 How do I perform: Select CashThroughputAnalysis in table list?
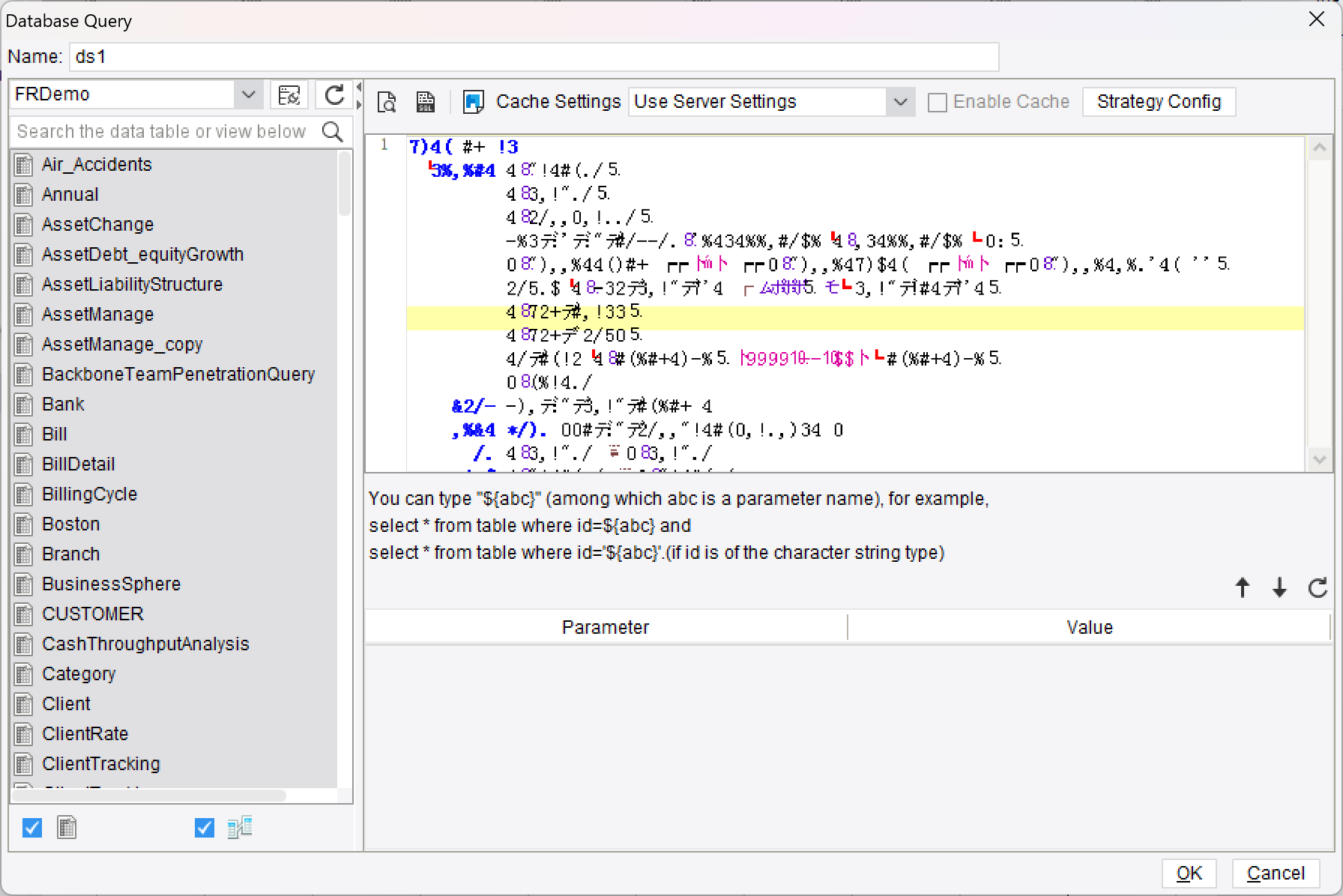click(145, 644)
